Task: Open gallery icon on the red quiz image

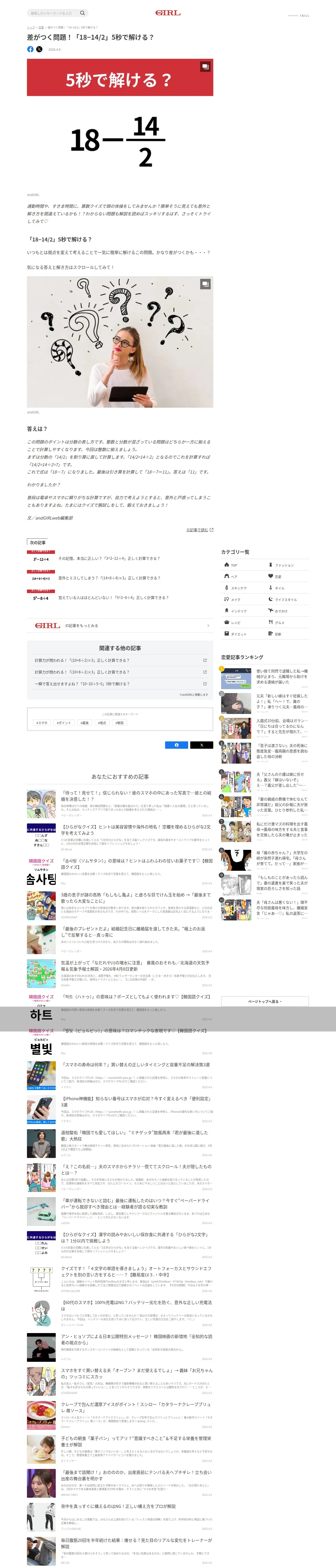Action: 205,66
